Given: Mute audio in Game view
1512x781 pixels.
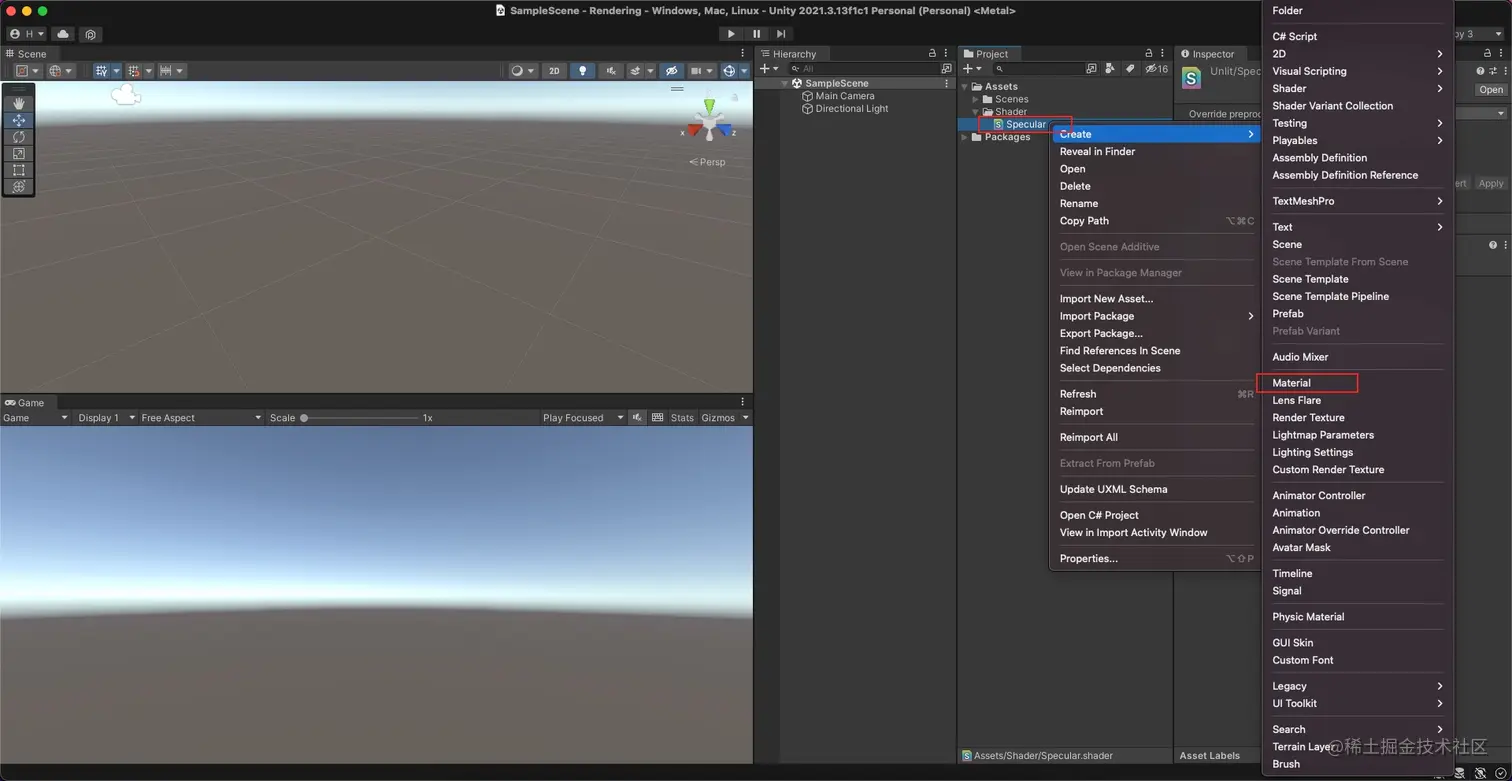Looking at the screenshot, I should (x=637, y=418).
